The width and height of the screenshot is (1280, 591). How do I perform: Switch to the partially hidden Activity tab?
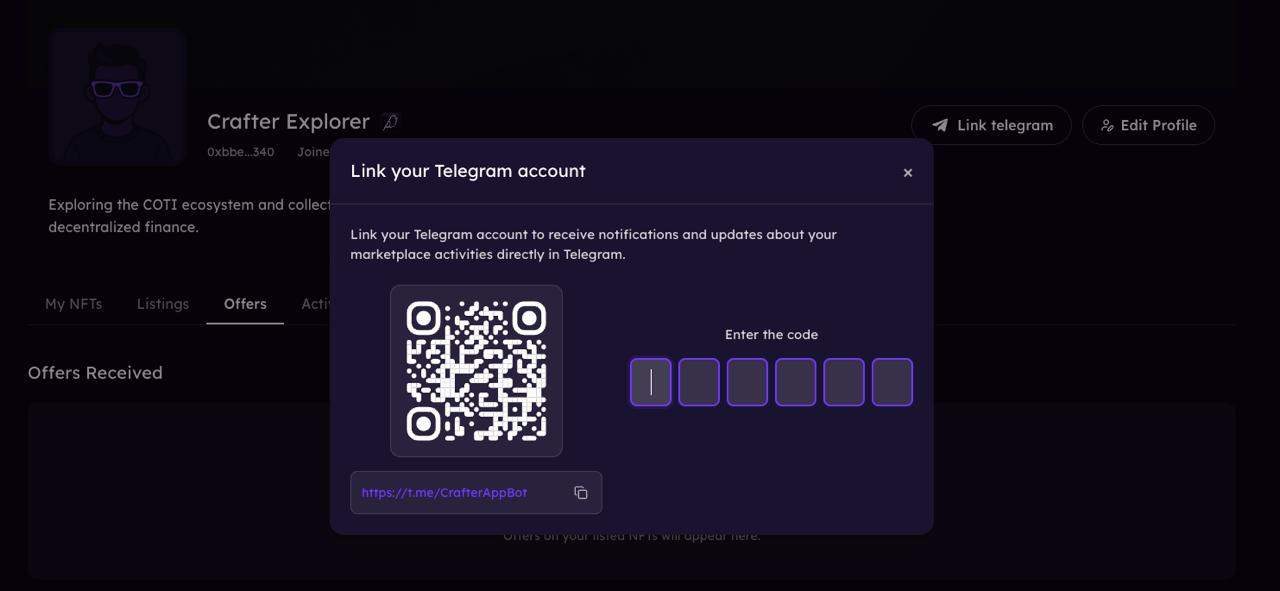(316, 304)
